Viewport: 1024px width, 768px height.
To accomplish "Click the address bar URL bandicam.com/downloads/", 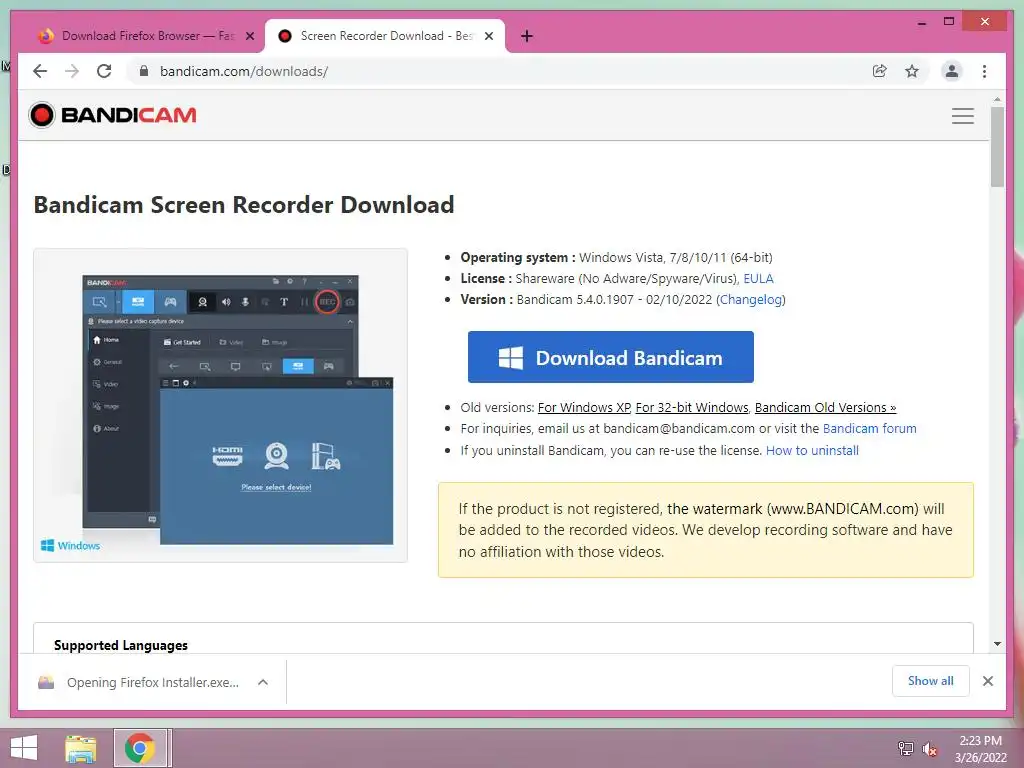I will click(244, 71).
